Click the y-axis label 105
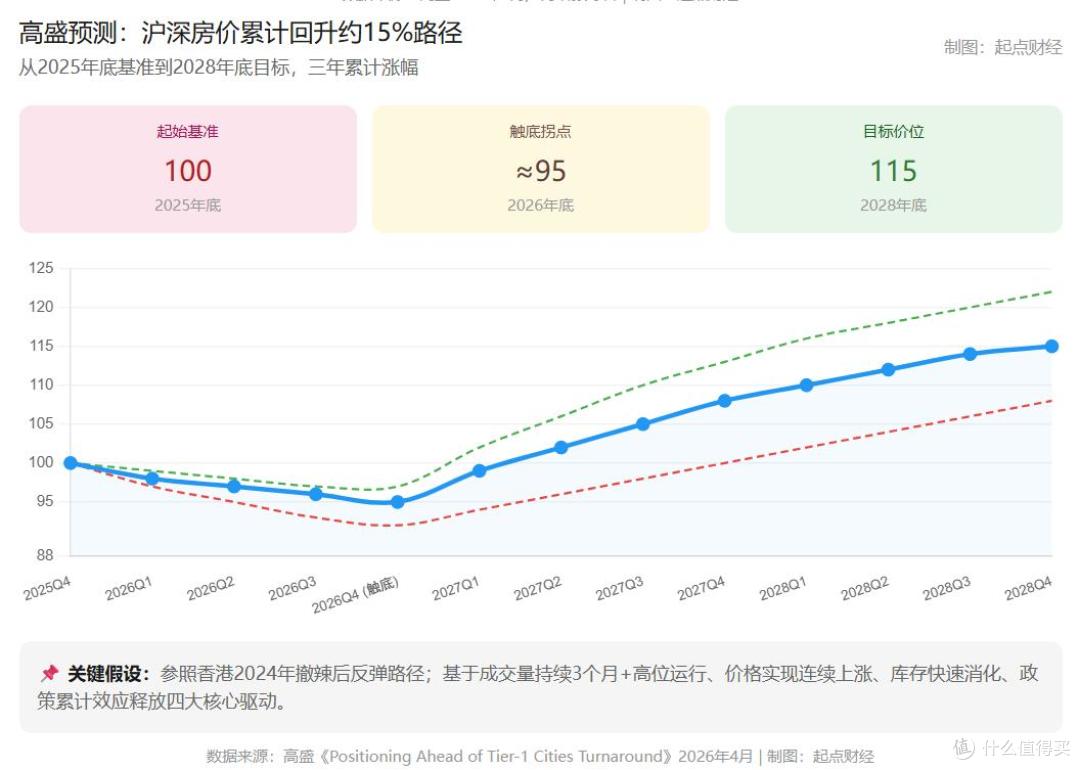1080x770 pixels. coord(41,424)
